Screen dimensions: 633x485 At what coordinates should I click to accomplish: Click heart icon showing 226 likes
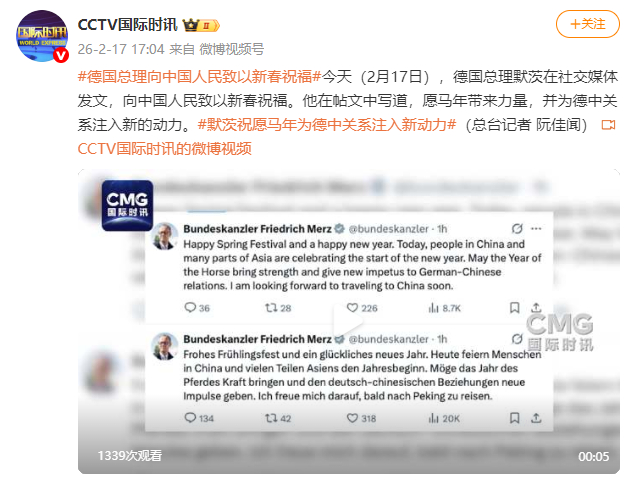click(352, 308)
